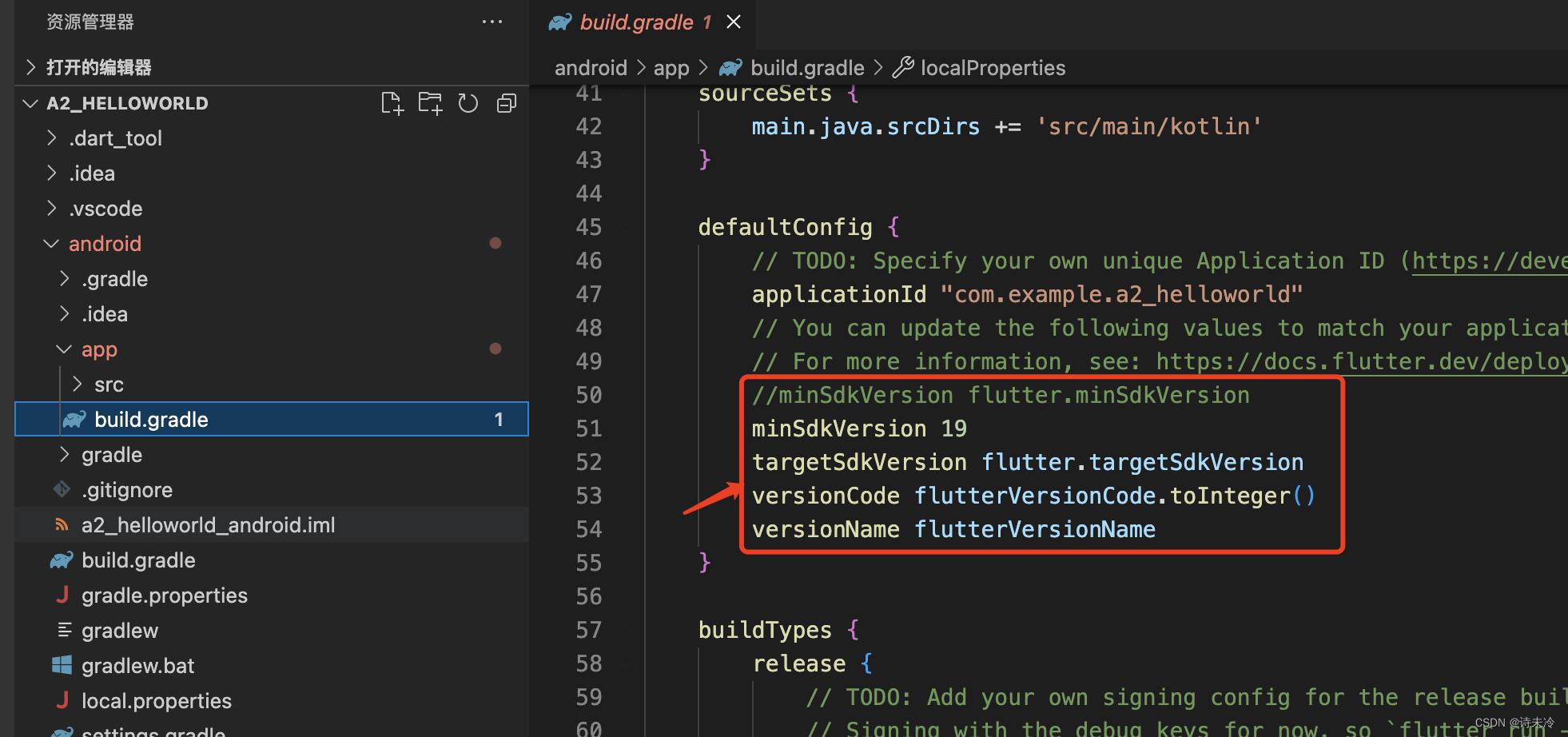Expand the src folder
The width and height of the screenshot is (1568, 737).
(272, 384)
